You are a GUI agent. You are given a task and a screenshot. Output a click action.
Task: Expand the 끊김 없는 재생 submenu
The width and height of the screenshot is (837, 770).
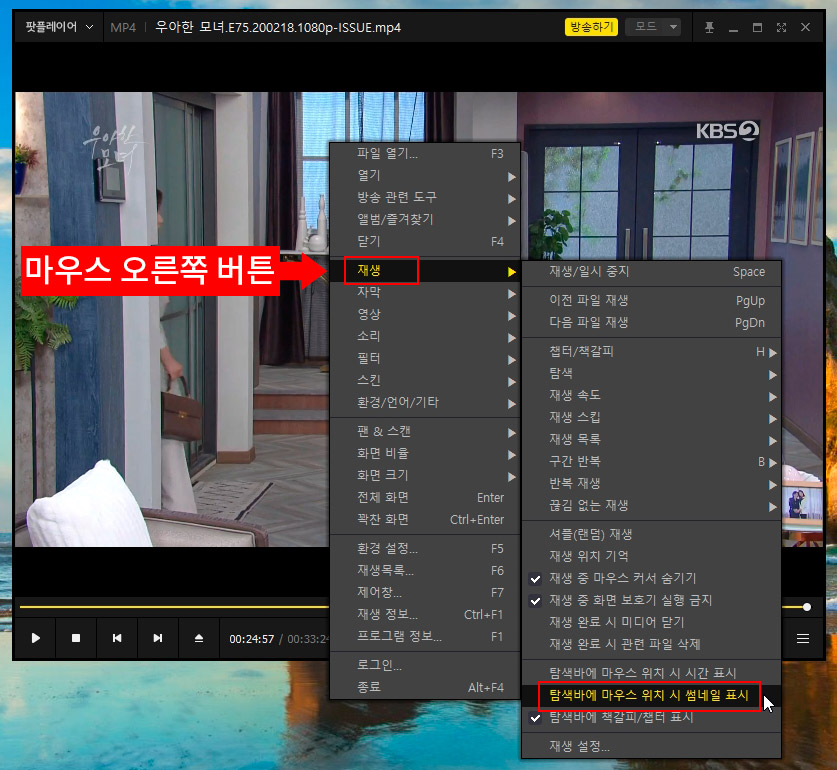(x=651, y=506)
